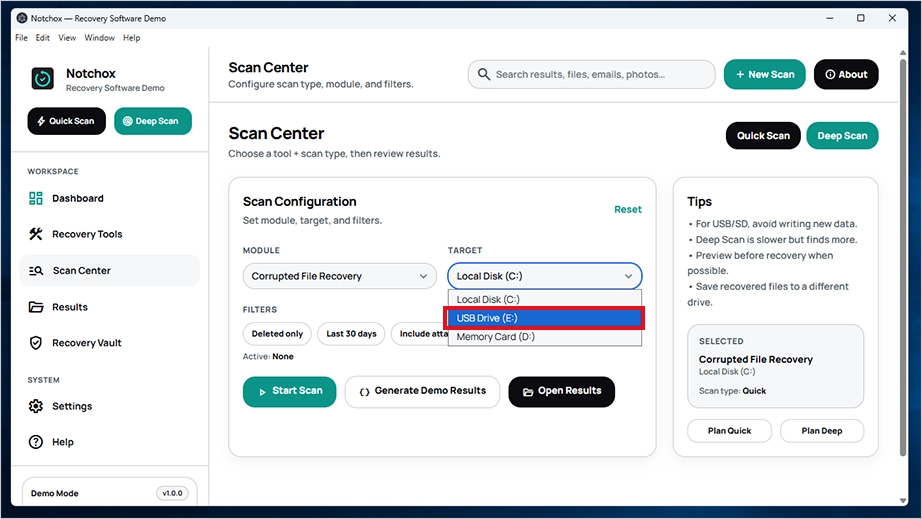The image size is (922, 519).
Task: Click the Start Scan button
Action: (289, 391)
